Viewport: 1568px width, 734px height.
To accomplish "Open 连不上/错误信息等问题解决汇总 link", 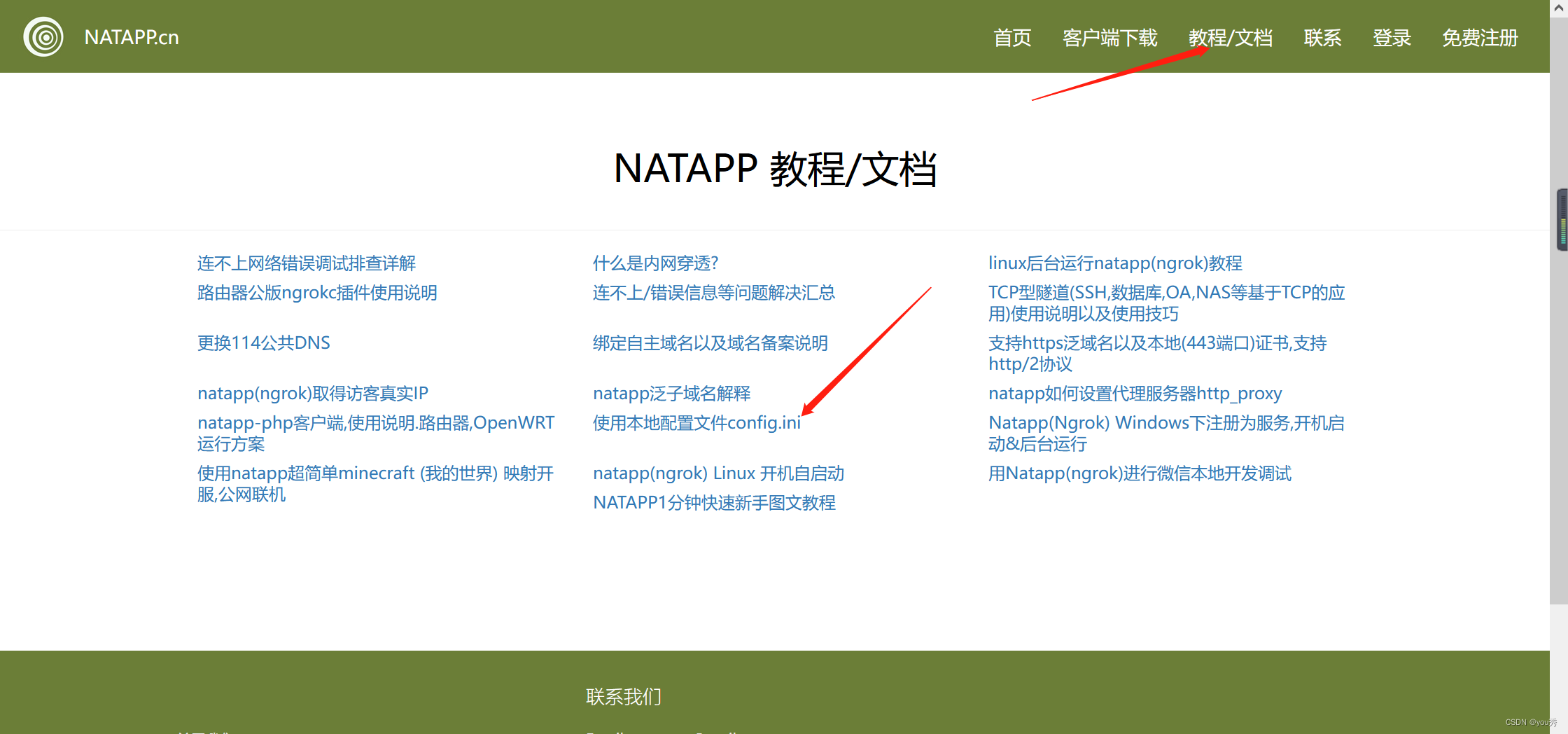I will pos(714,293).
